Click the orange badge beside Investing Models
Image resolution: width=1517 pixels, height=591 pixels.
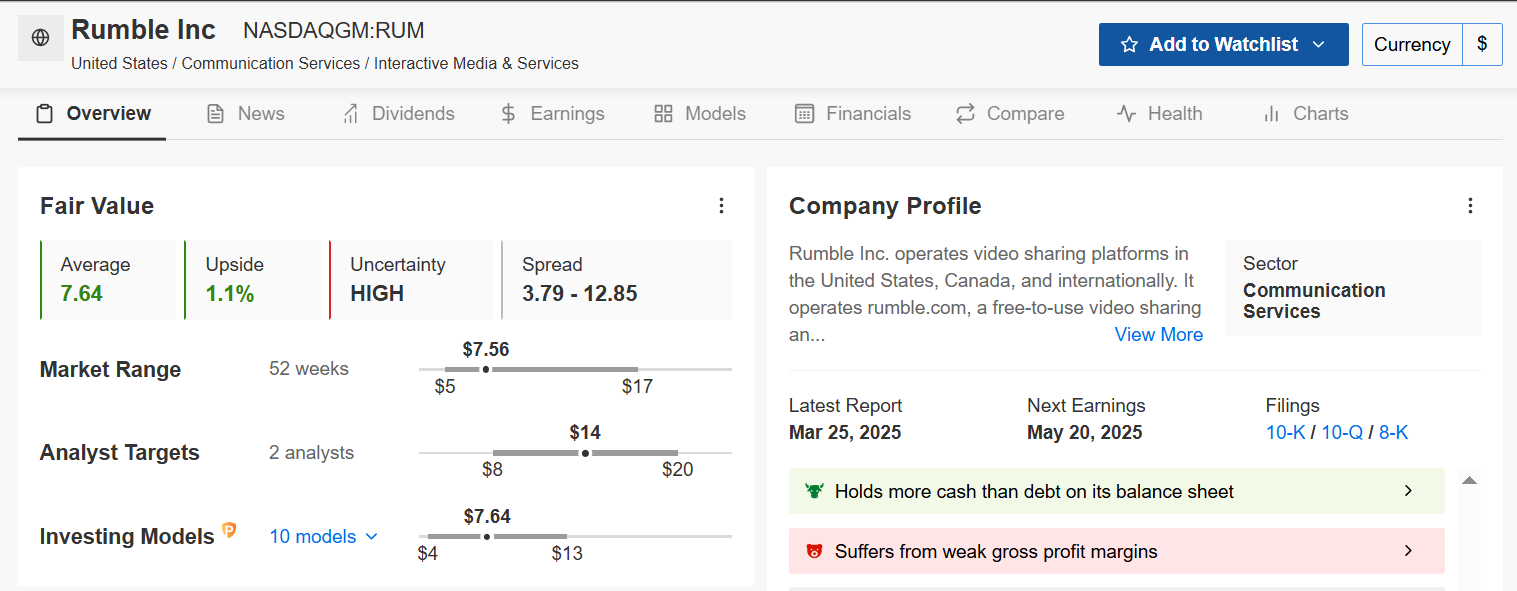tap(229, 531)
